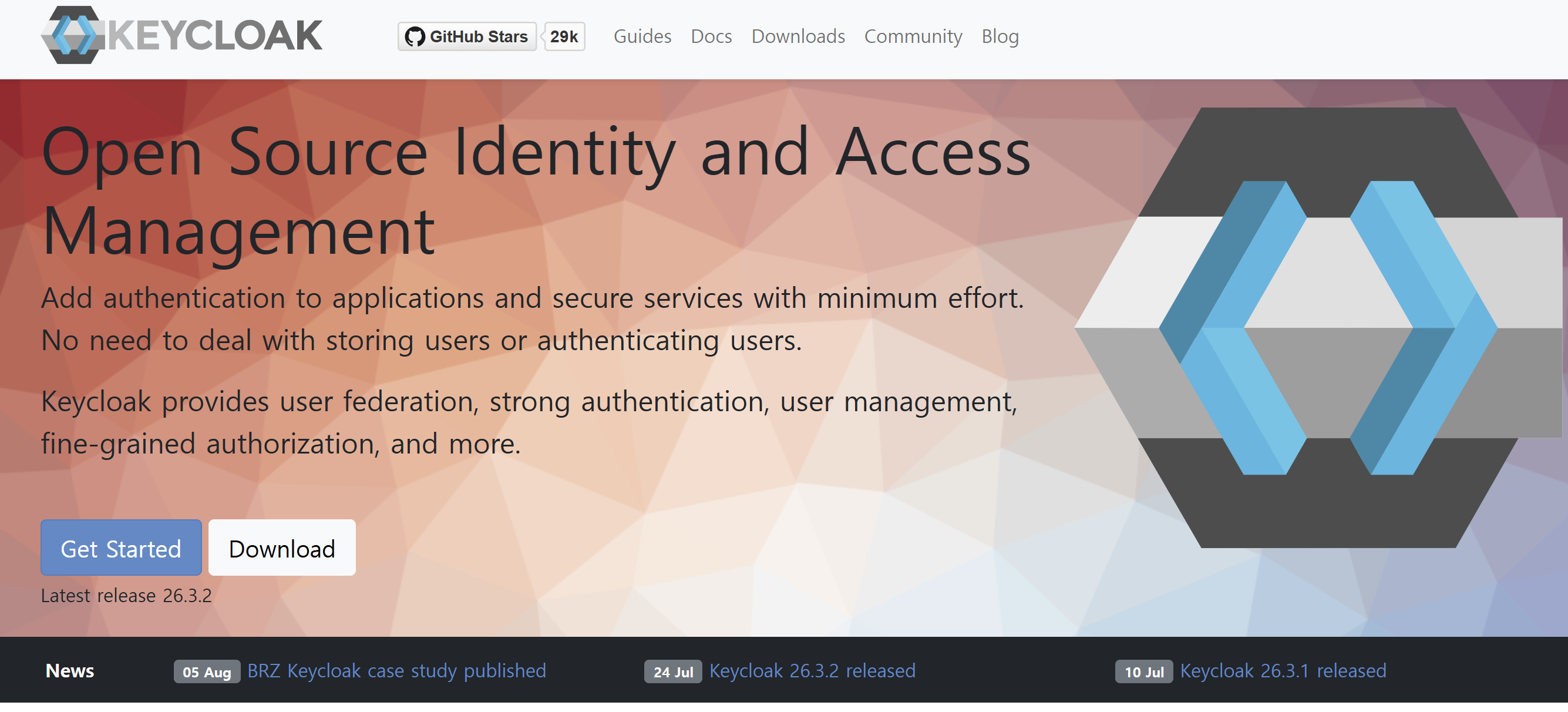
Task: Click the 29k star count badge
Action: 564,36
